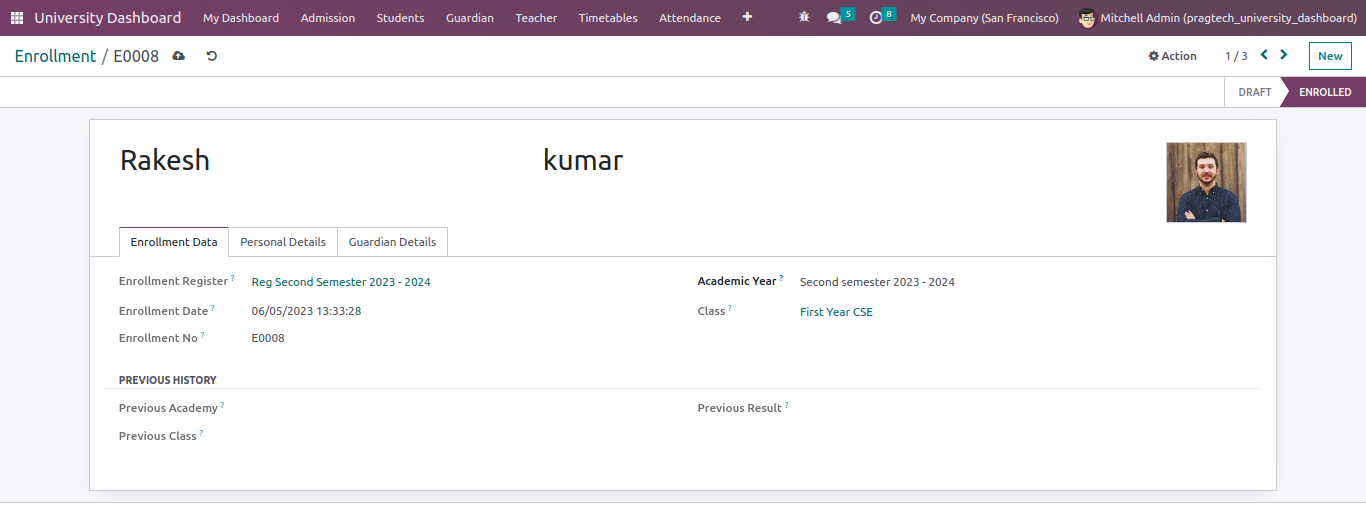Screen dimensions: 1366x510
Task: Set status to Draft
Action: coord(1254,92)
